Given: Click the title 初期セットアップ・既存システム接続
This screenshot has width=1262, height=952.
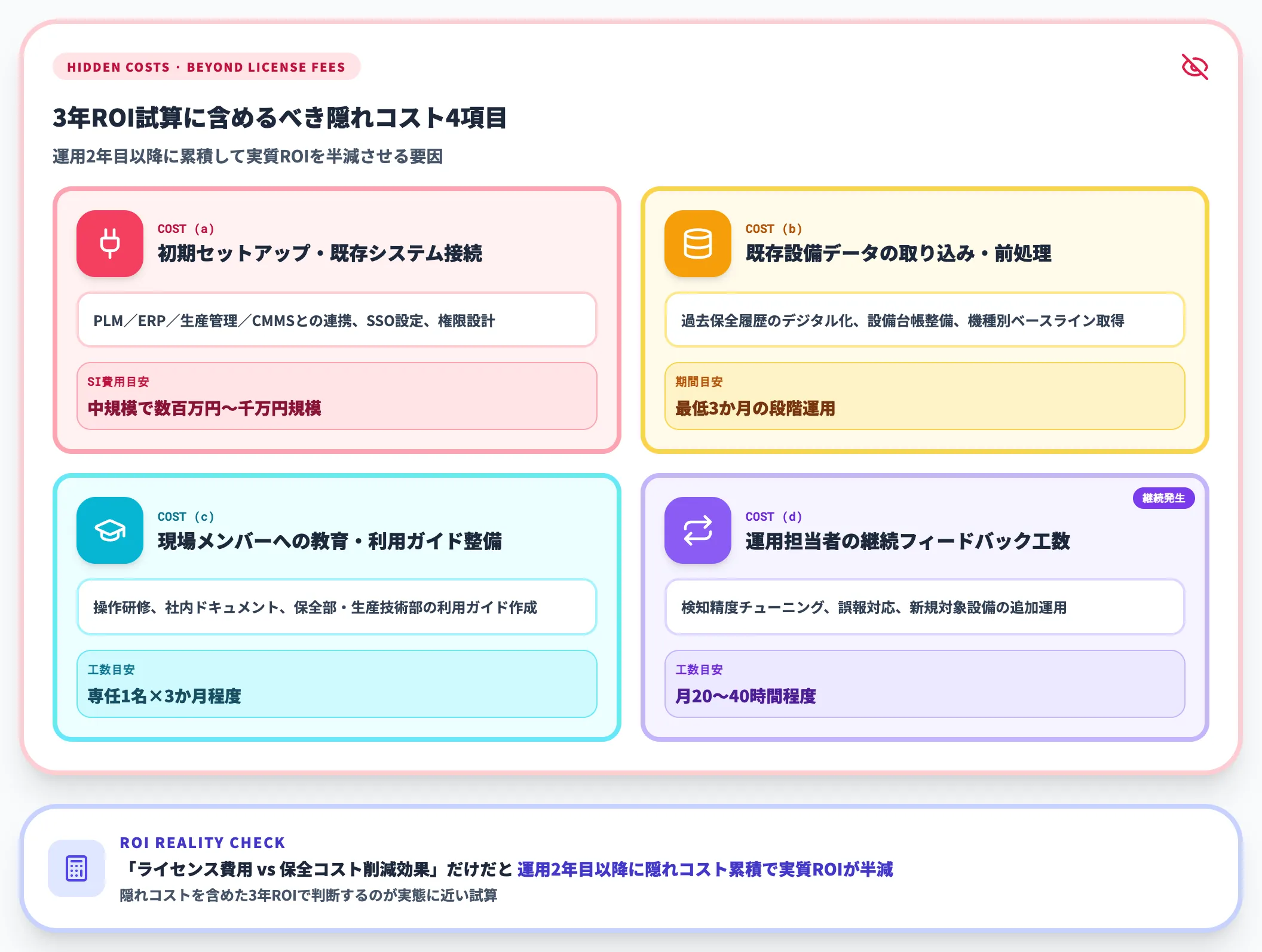Looking at the screenshot, I should coord(320,253).
